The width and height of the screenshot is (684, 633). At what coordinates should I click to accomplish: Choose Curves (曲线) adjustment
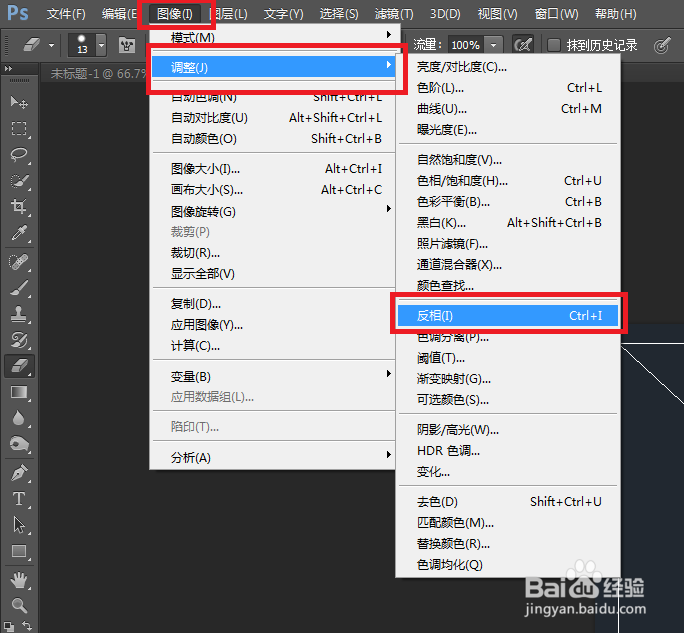click(508, 109)
